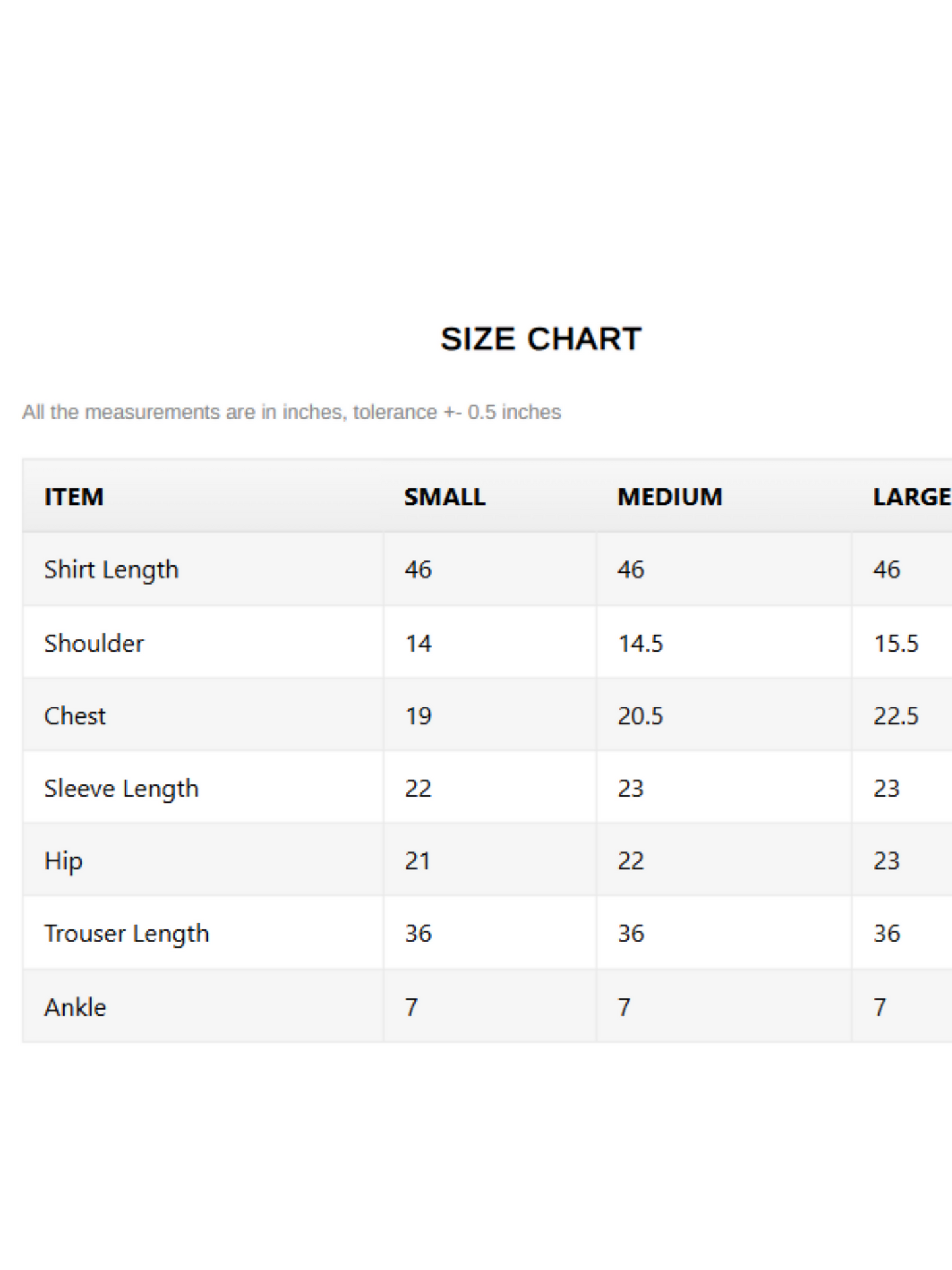Select the medium Chest value 20.5
Screen dimensions: 952x1270
coord(640,716)
